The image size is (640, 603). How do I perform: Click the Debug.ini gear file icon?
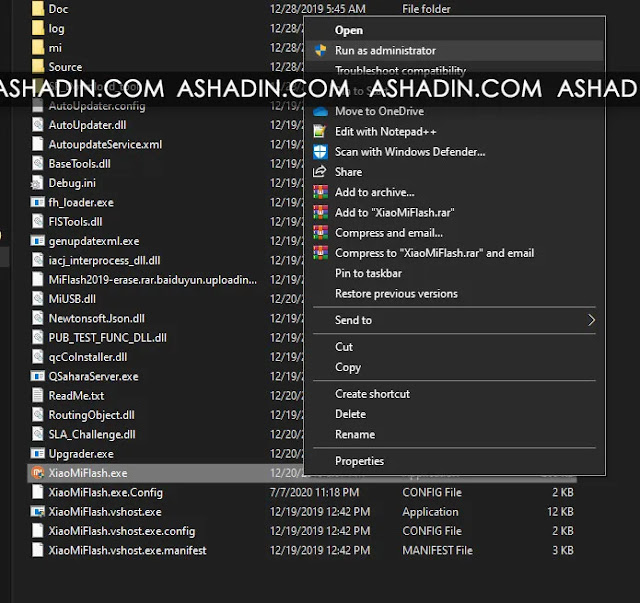click(38, 182)
